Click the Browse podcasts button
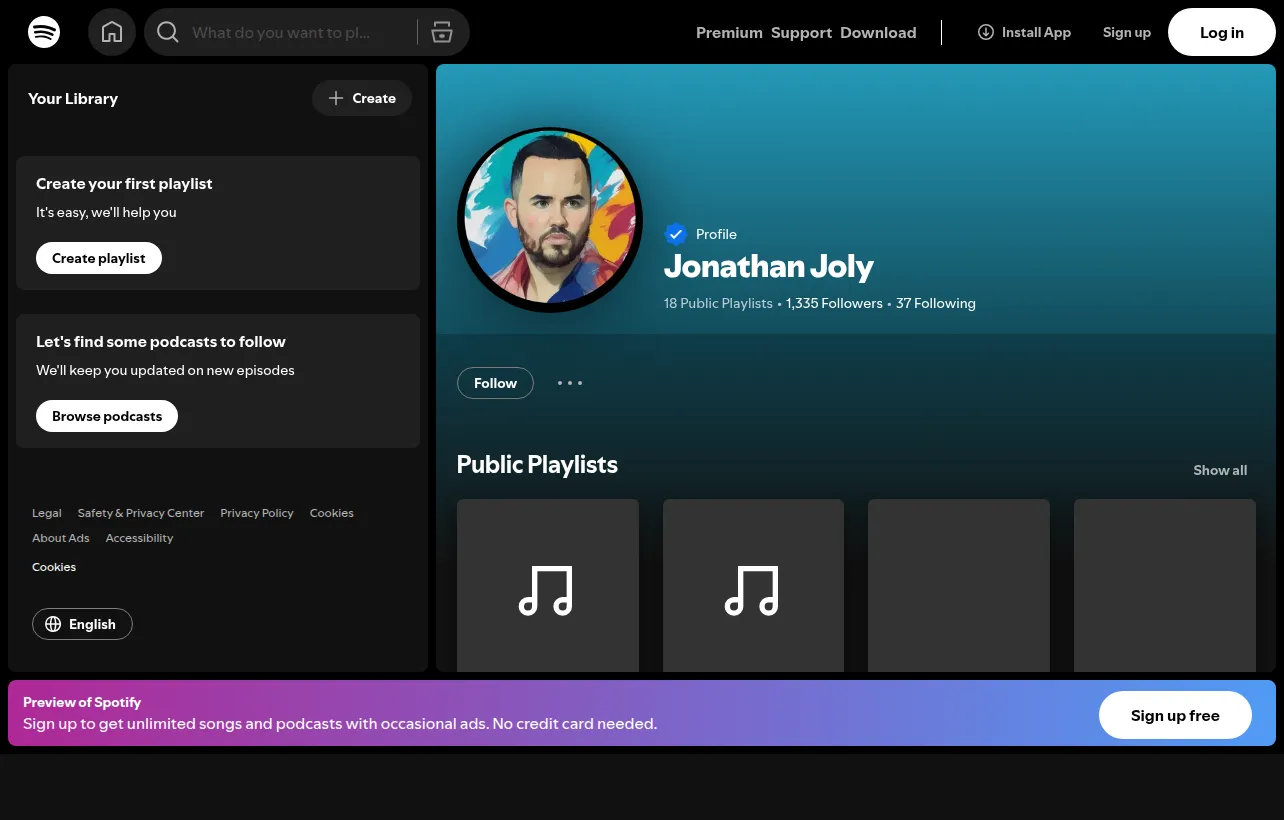This screenshot has height=820, width=1284. tap(107, 416)
